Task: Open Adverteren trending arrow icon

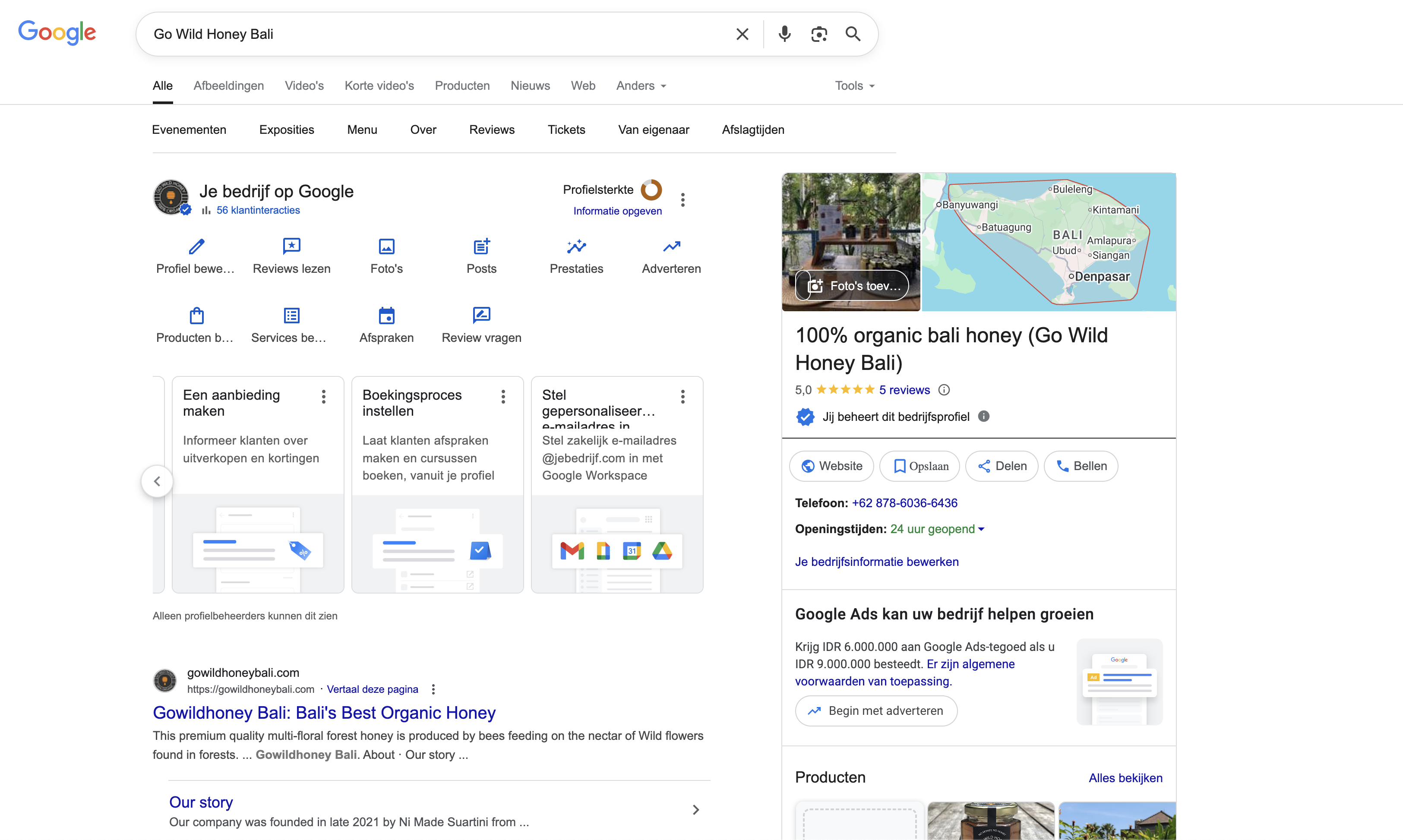Action: click(672, 246)
